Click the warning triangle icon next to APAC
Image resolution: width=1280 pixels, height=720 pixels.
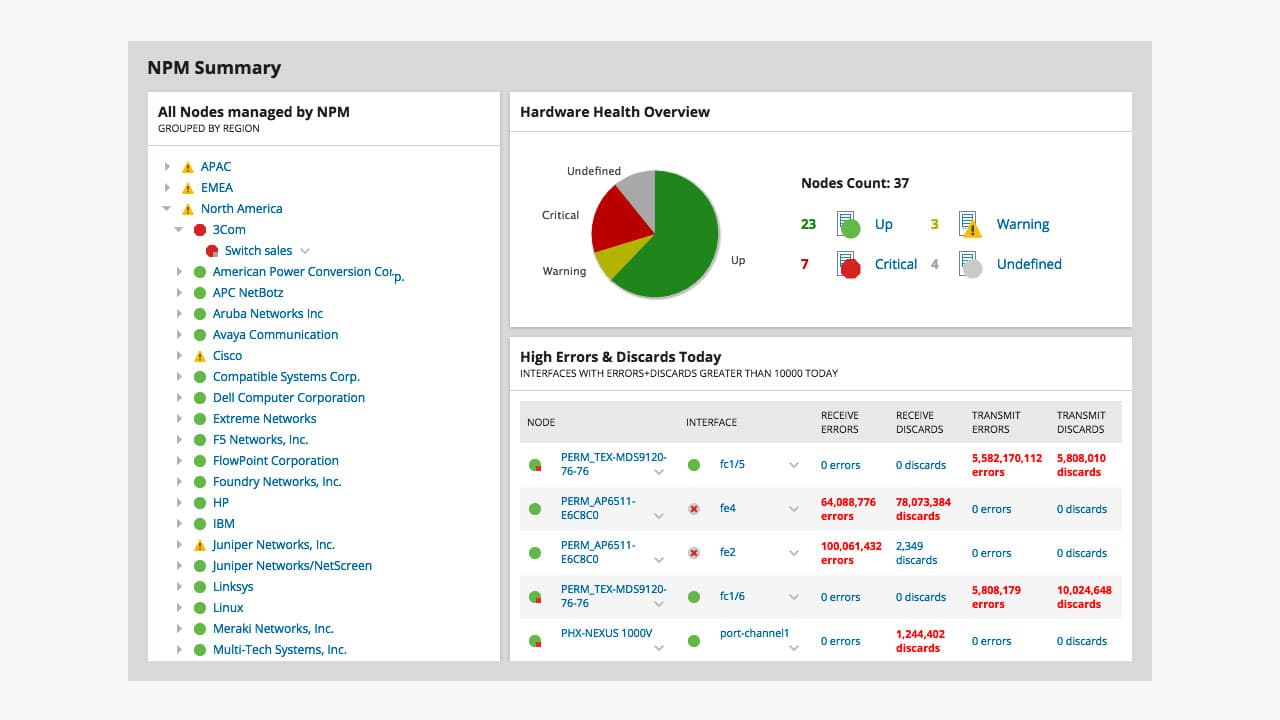(x=186, y=166)
